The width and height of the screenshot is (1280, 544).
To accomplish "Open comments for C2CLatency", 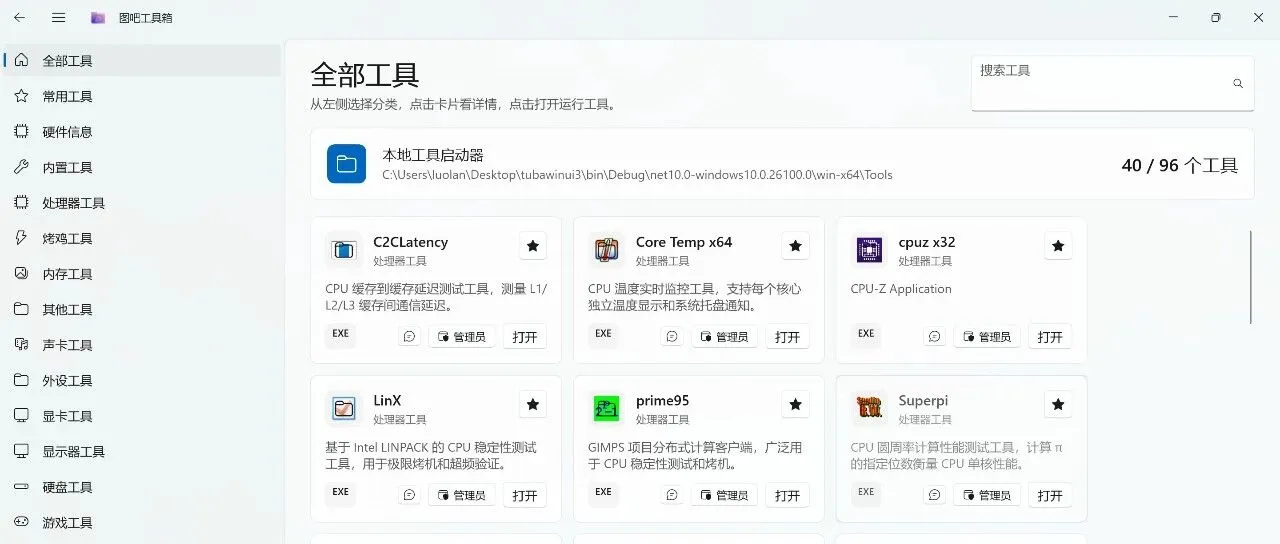I will (x=409, y=337).
